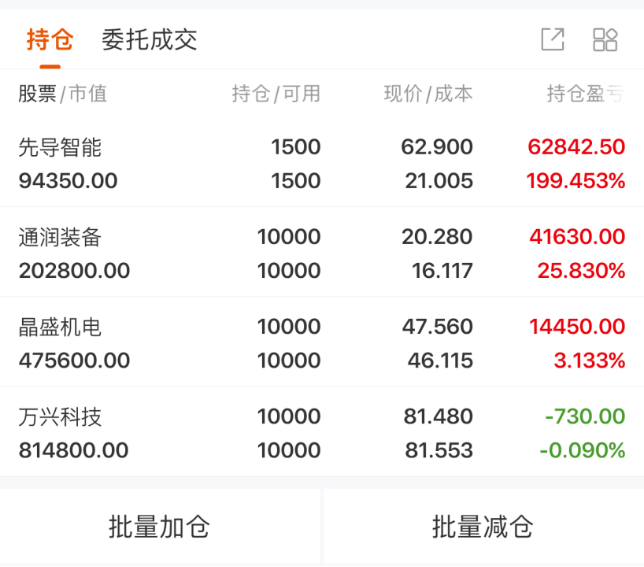Select market value 94350.00

[x=68, y=181]
